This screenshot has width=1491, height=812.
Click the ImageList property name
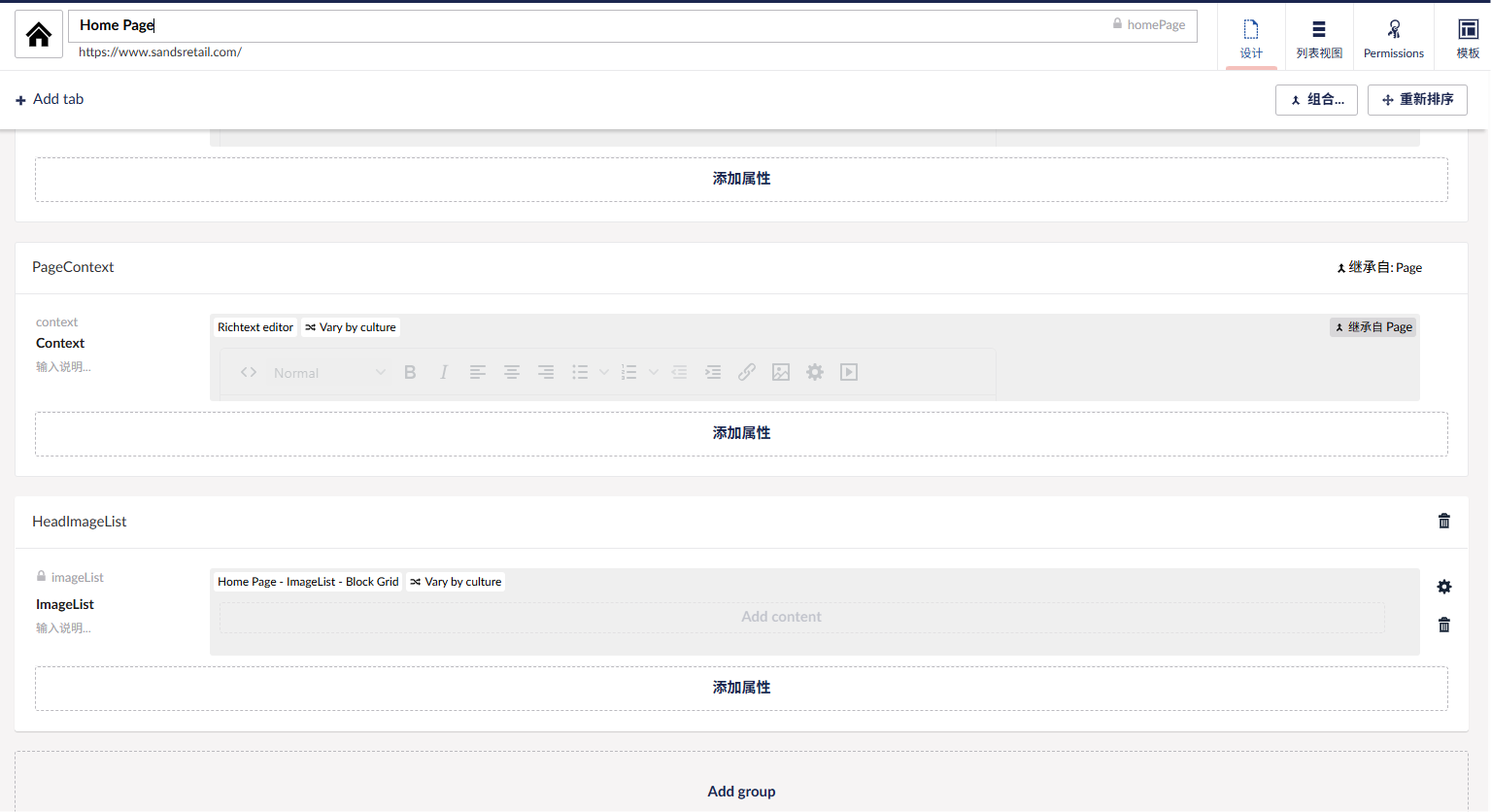pos(65,604)
